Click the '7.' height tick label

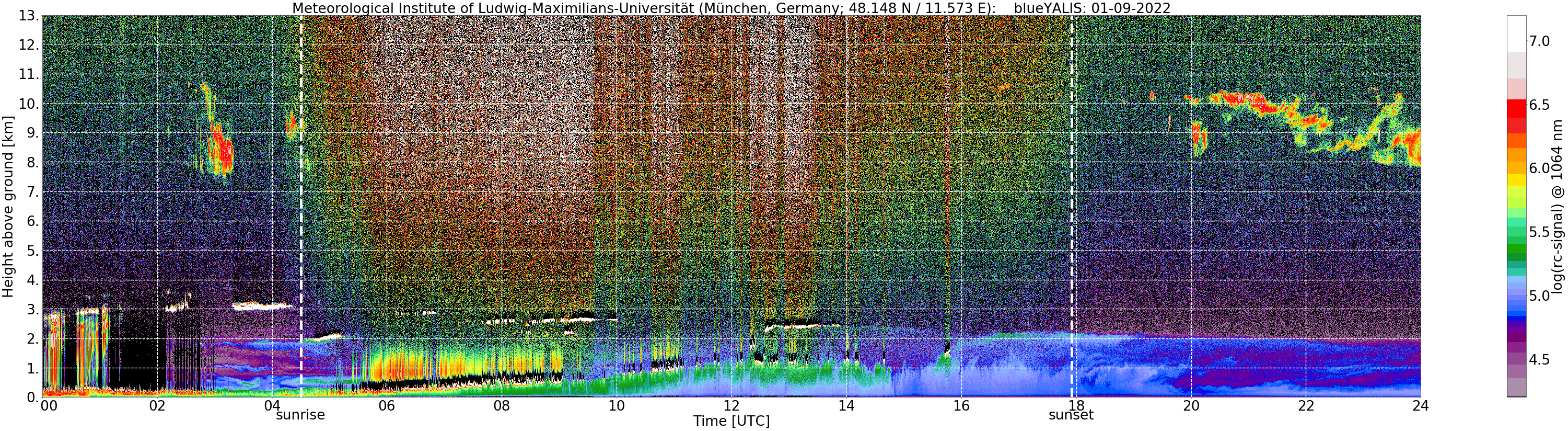tap(33, 192)
